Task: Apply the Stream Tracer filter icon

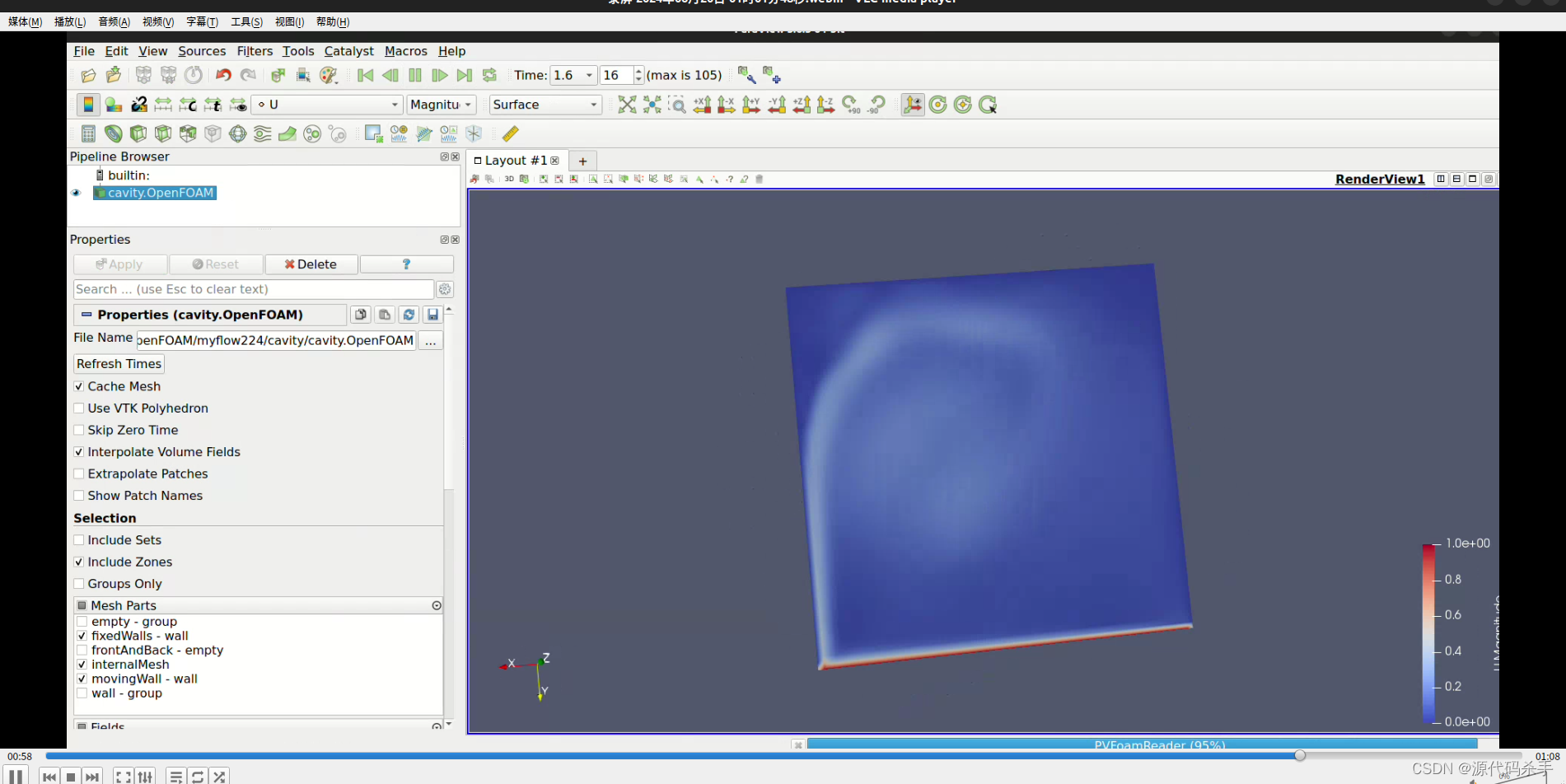Action: [x=263, y=133]
